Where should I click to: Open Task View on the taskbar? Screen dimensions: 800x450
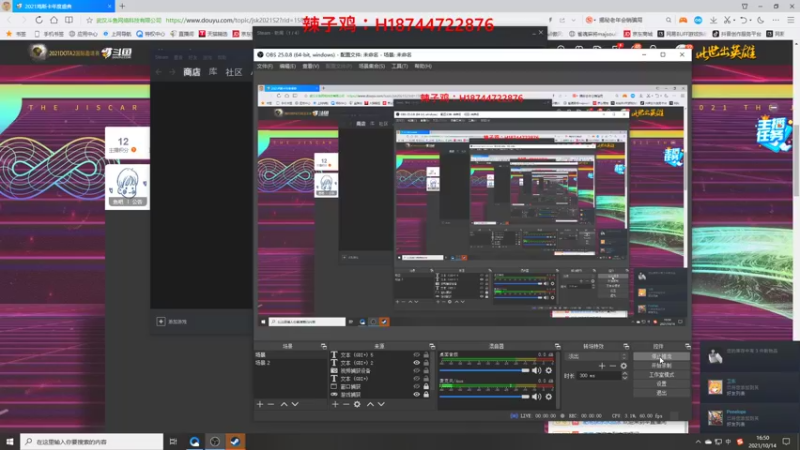tap(173, 441)
